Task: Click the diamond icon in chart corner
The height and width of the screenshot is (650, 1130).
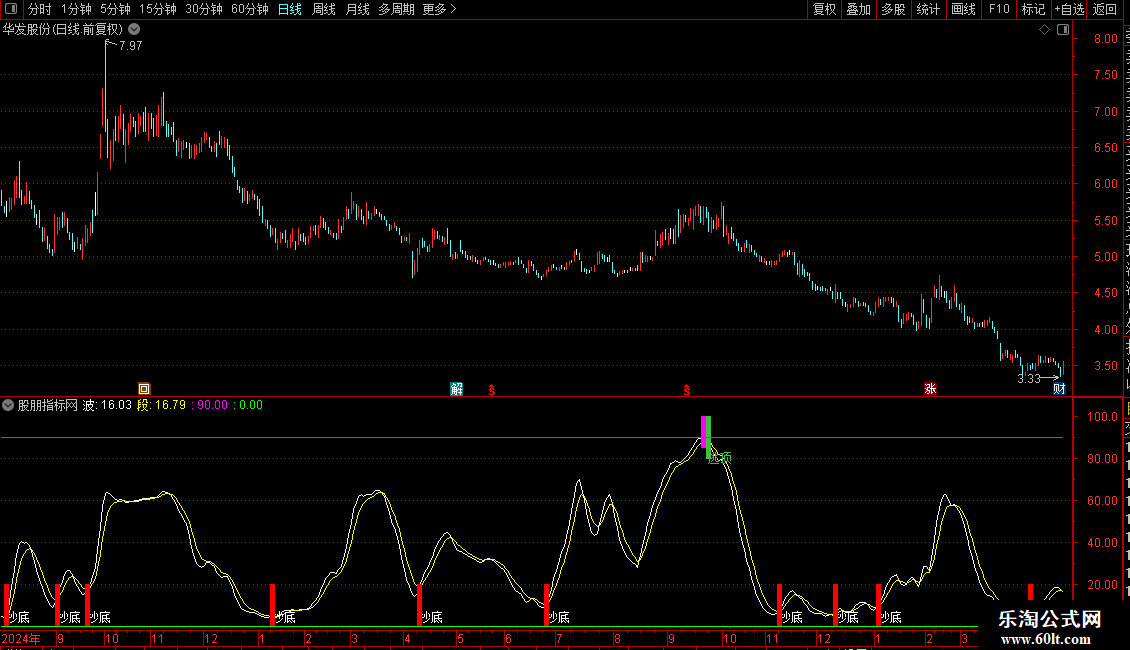Action: coord(1044,30)
